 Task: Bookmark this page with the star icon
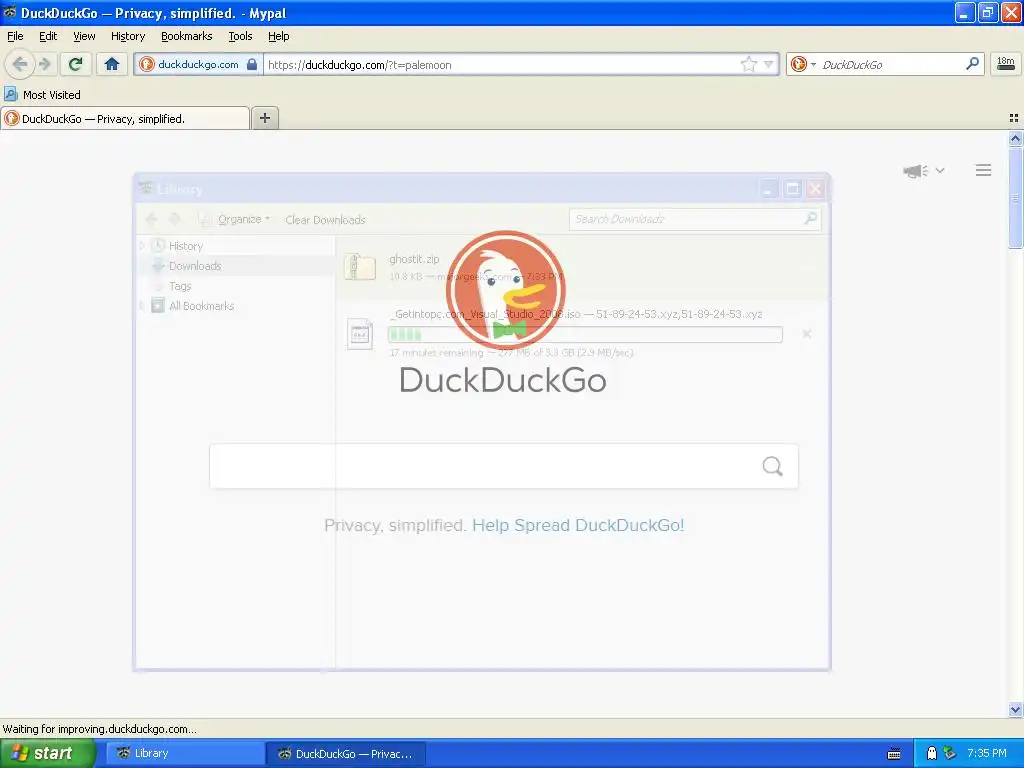pos(748,64)
